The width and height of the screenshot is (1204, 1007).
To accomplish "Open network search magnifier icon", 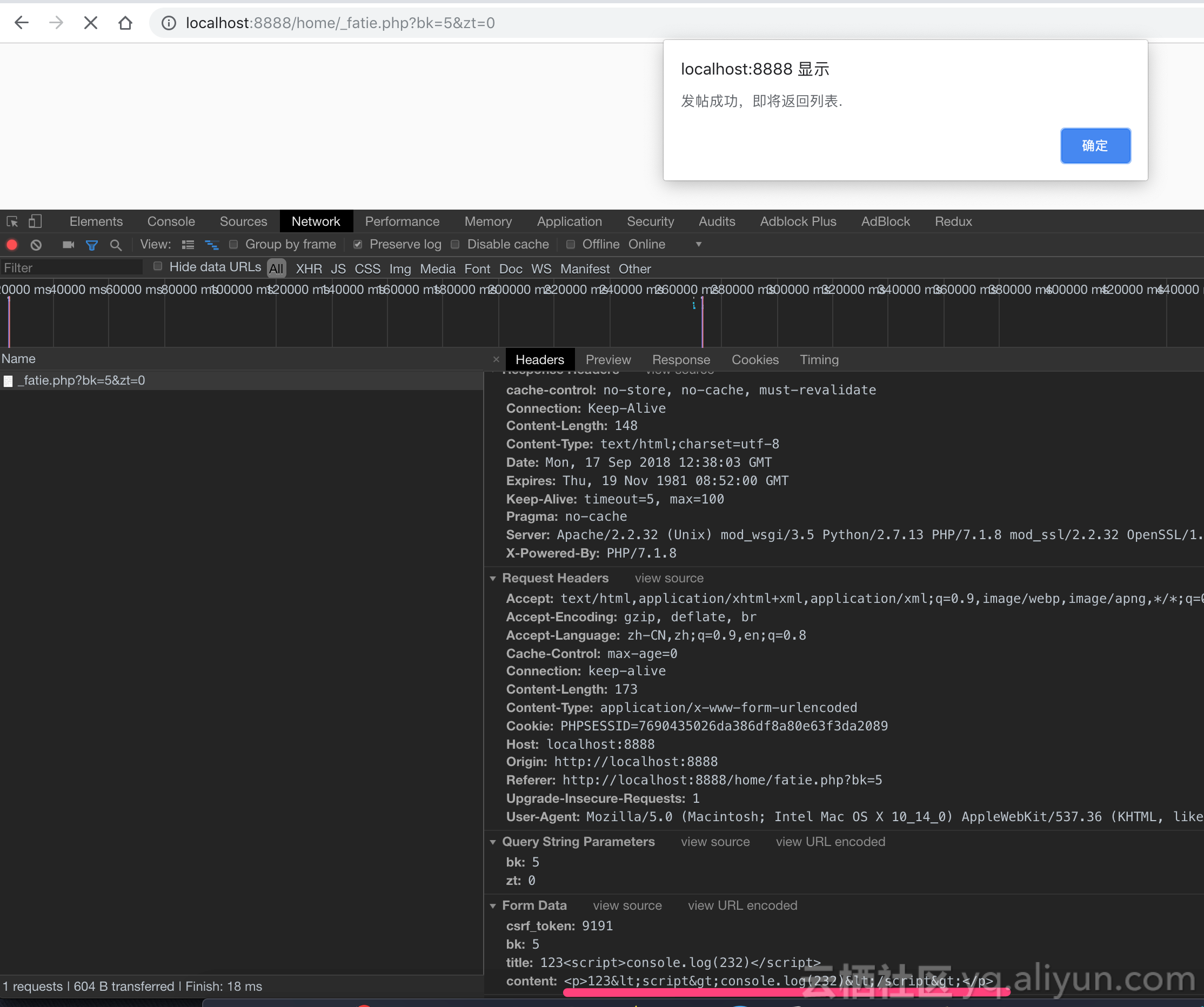I will pyautogui.click(x=116, y=245).
